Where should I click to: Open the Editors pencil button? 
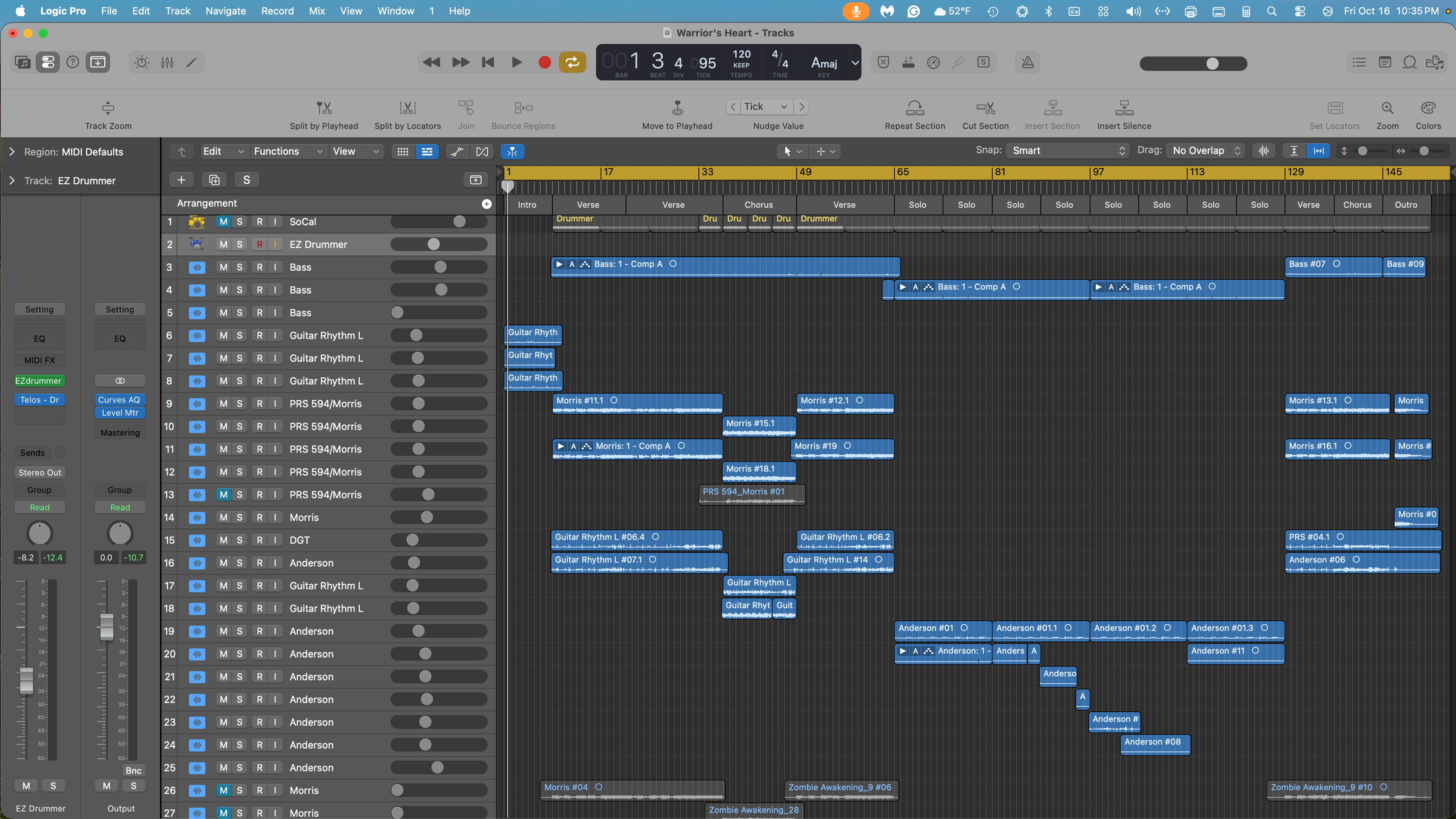[x=192, y=62]
